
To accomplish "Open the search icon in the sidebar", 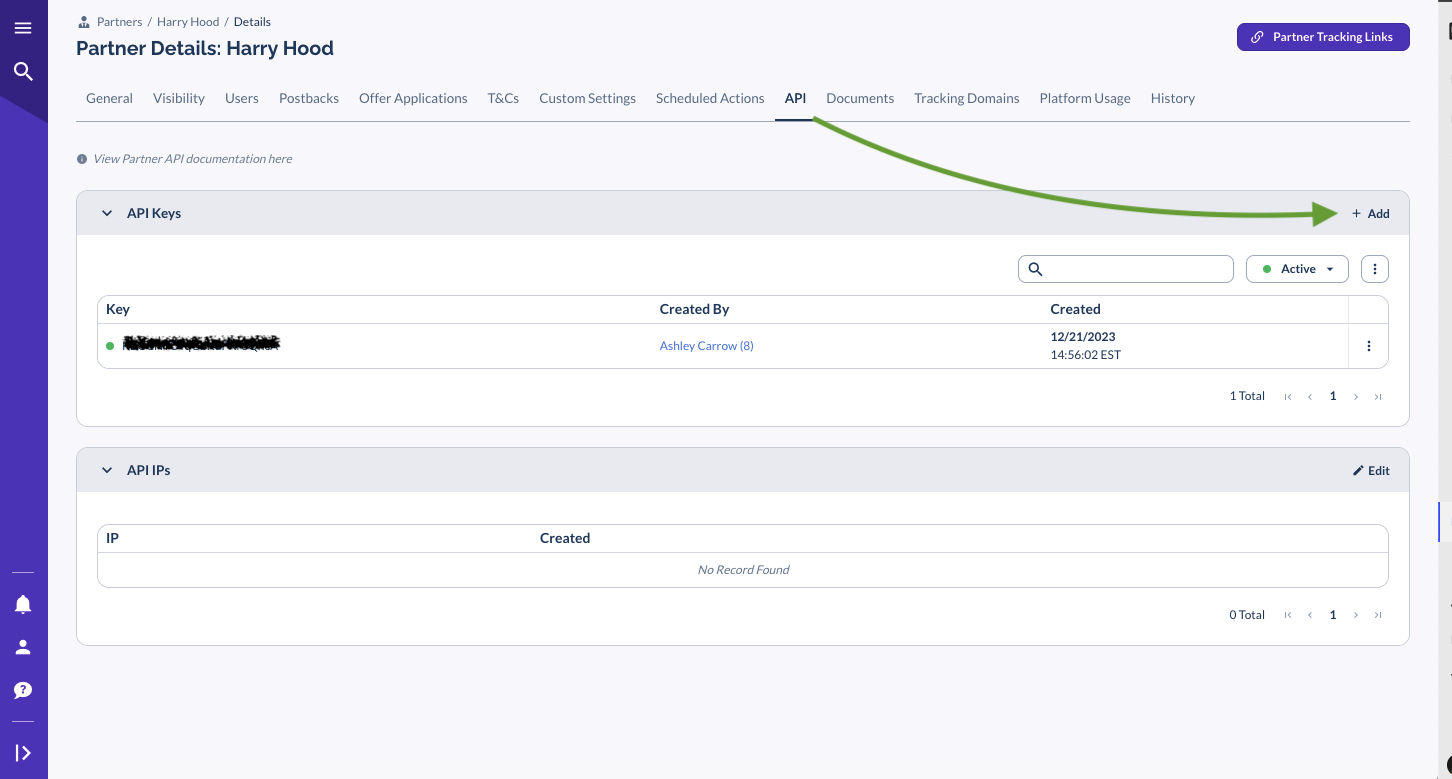I will point(23,71).
